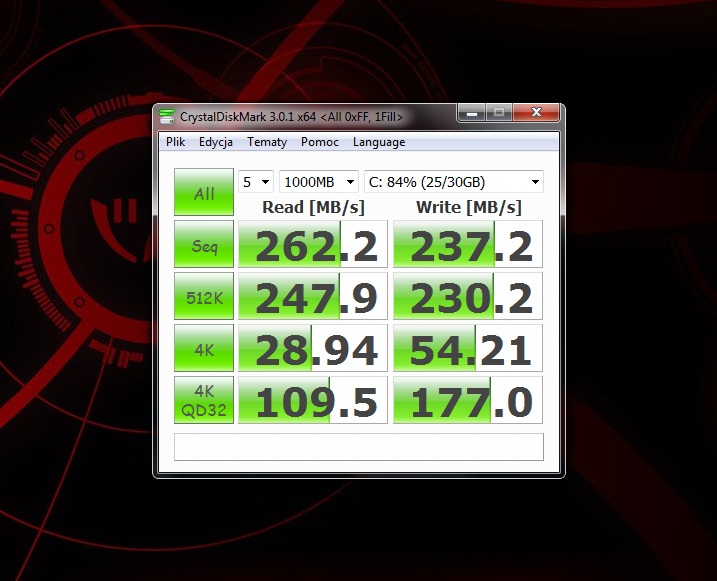Viewport: 717px width, 581px height.
Task: Click the 512K read result 247.9
Action: point(313,296)
